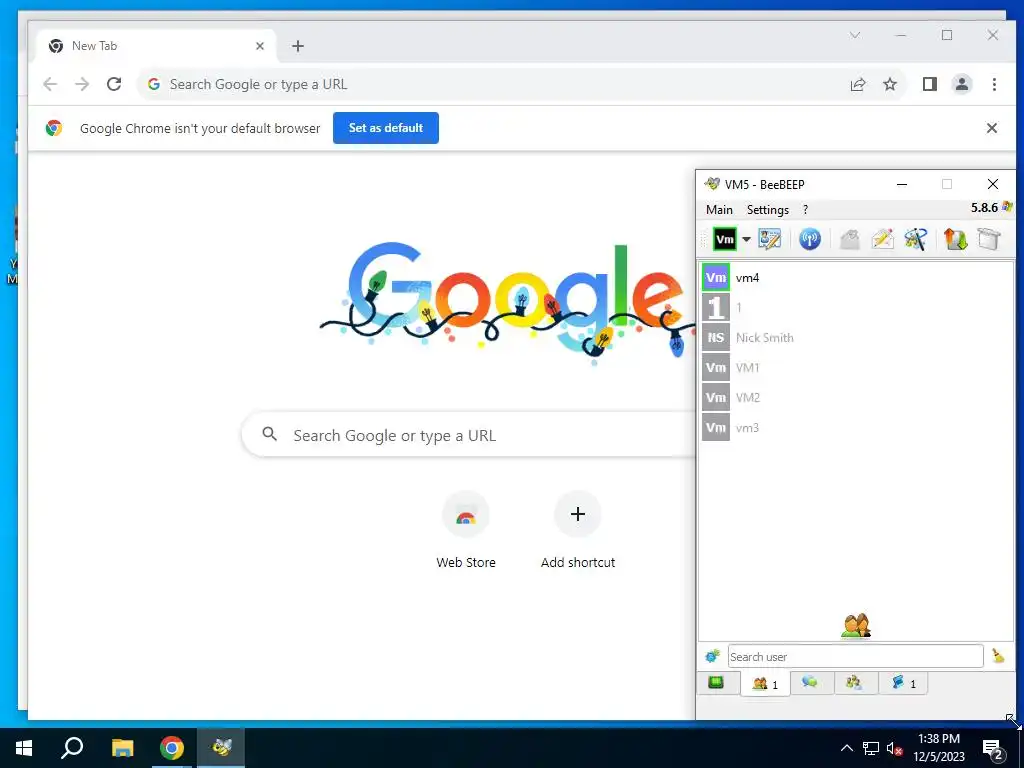Open the Windows Start menu

(x=24, y=748)
